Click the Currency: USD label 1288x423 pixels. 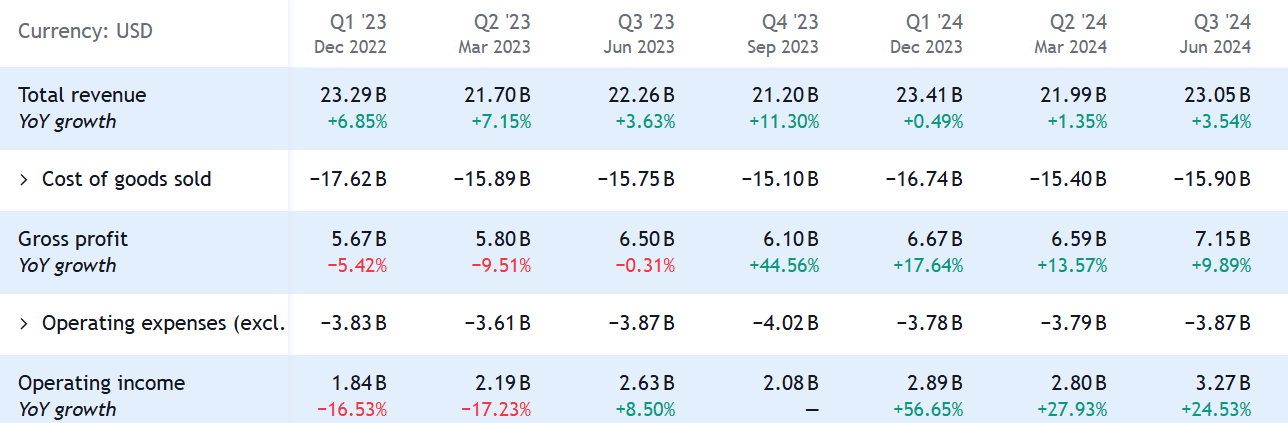click(x=84, y=30)
